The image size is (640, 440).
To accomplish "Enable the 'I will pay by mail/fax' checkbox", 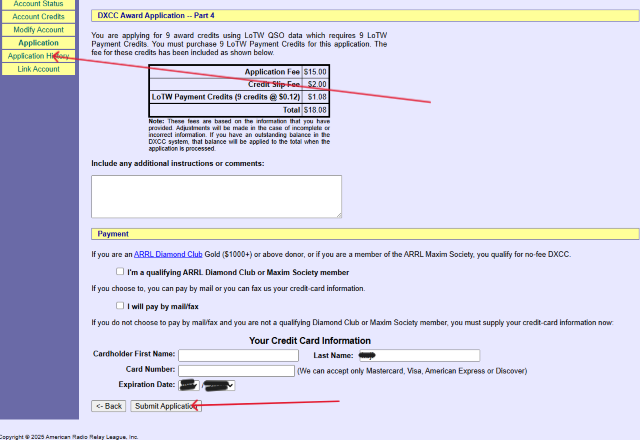I will coord(120,305).
